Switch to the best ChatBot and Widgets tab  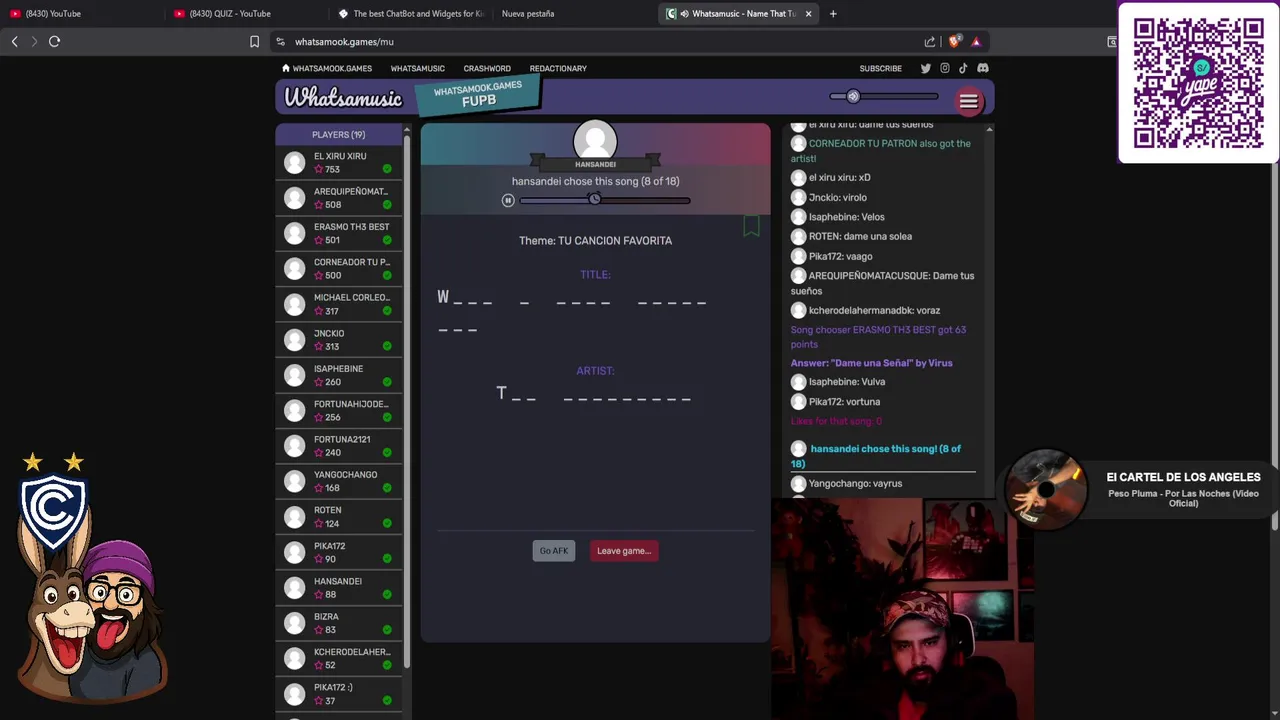click(x=410, y=14)
